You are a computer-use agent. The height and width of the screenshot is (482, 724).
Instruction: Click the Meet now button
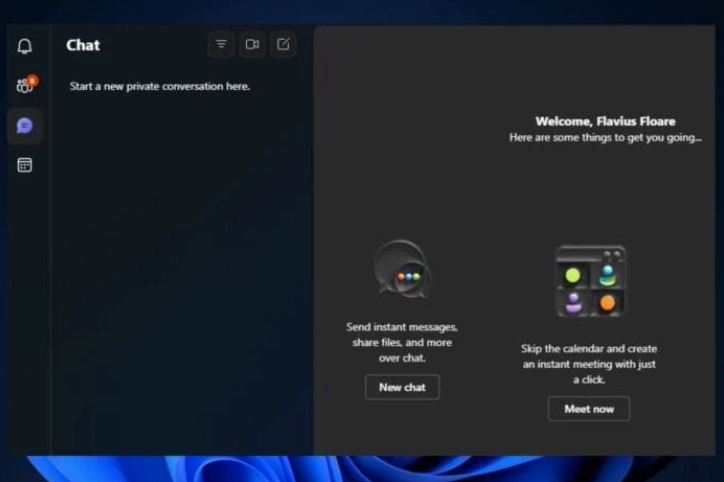click(589, 409)
